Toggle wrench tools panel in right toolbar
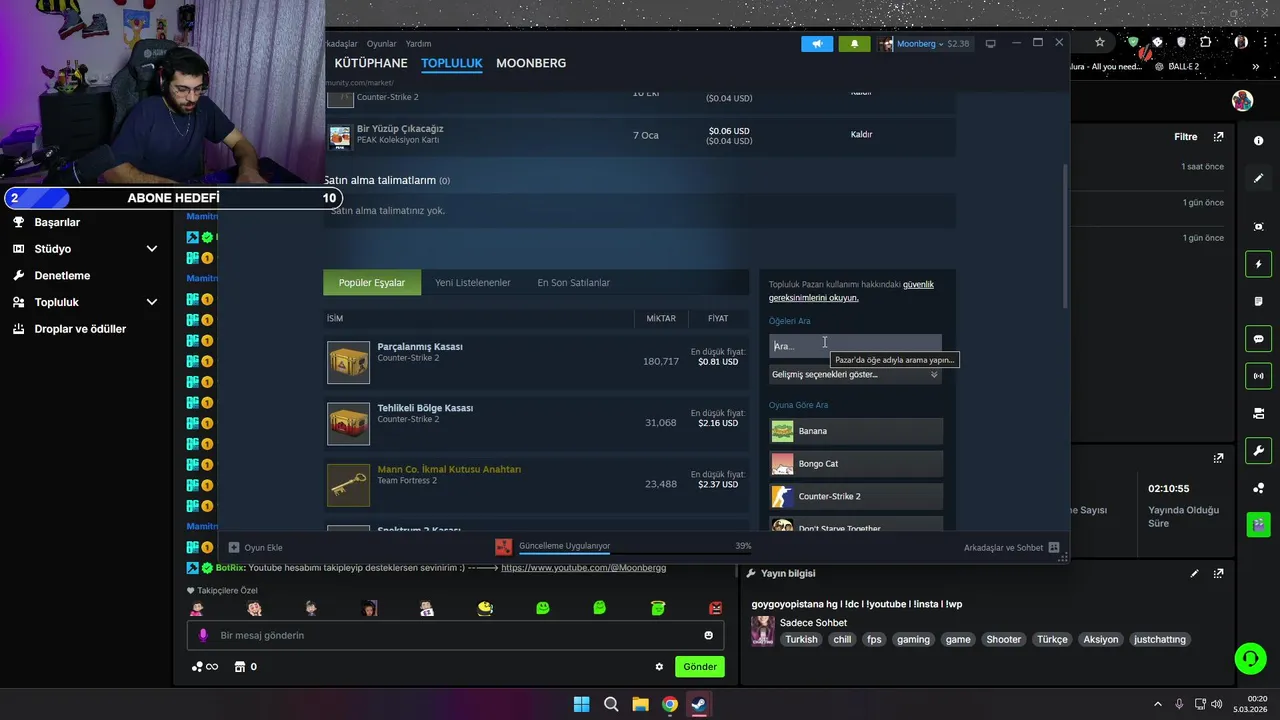This screenshot has height=720, width=1280. [1258, 451]
